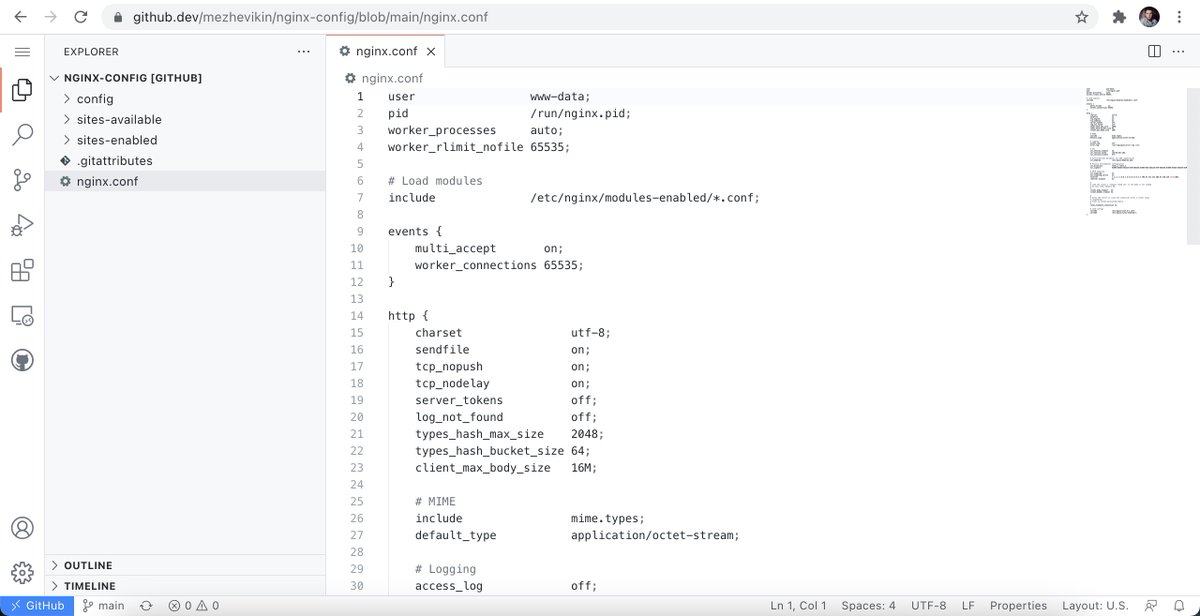Open the browser profile avatar

(x=1149, y=17)
